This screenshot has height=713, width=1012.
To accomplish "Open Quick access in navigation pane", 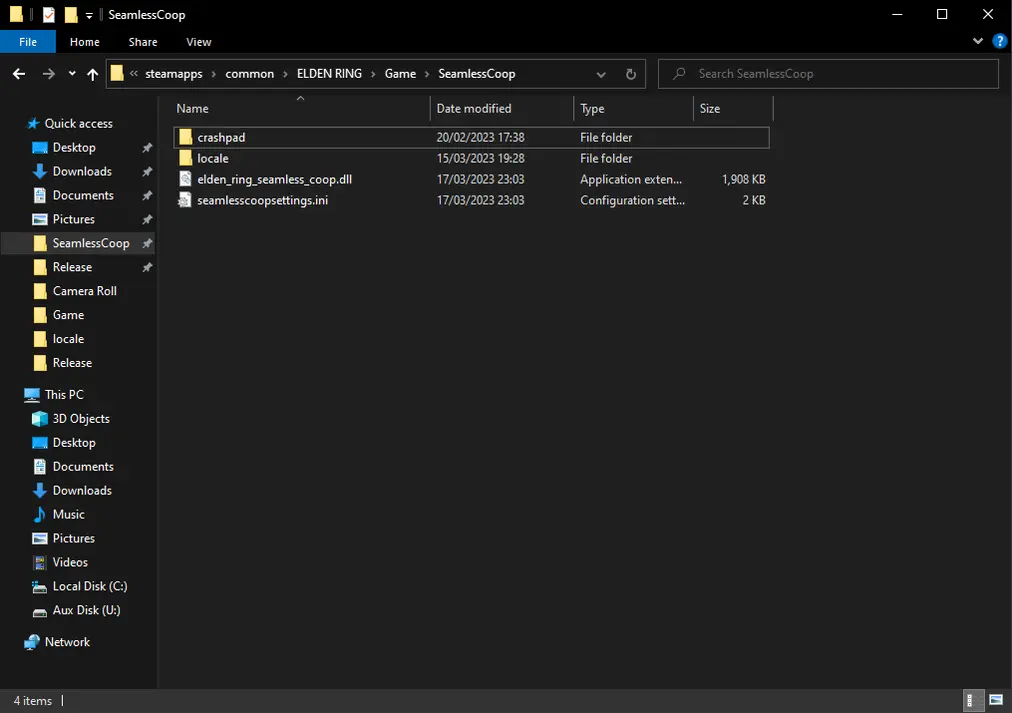I will click(x=78, y=123).
